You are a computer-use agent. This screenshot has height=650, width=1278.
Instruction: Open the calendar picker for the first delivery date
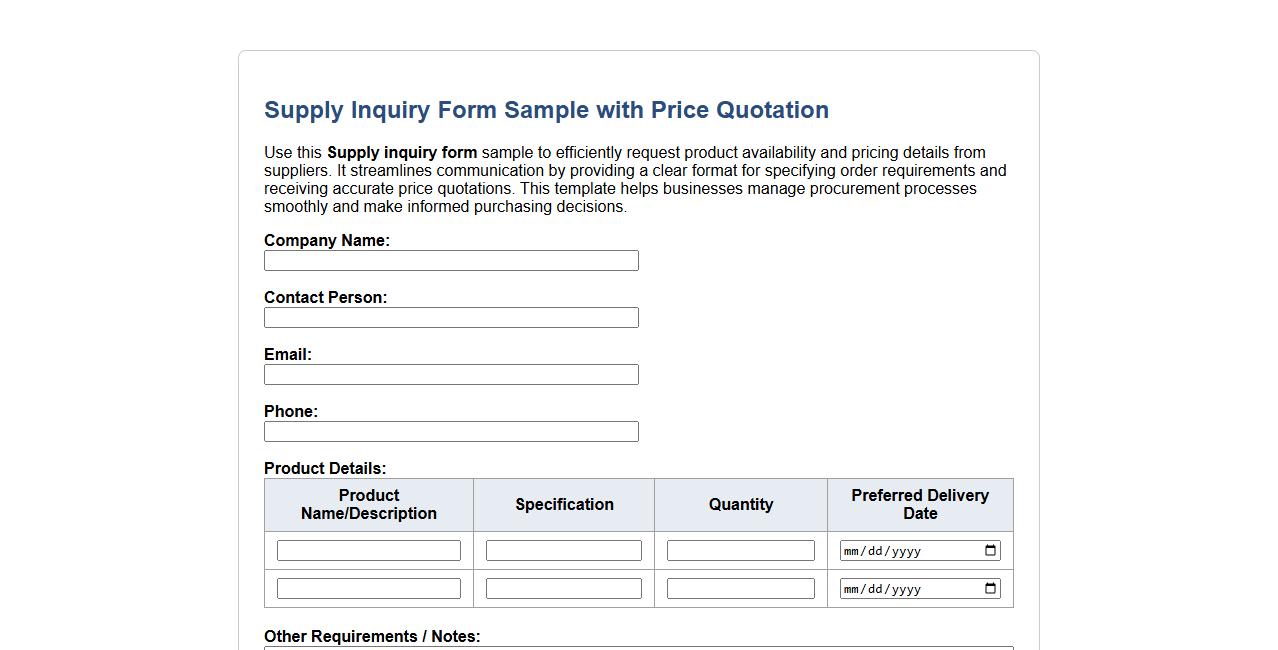[x=989, y=549]
